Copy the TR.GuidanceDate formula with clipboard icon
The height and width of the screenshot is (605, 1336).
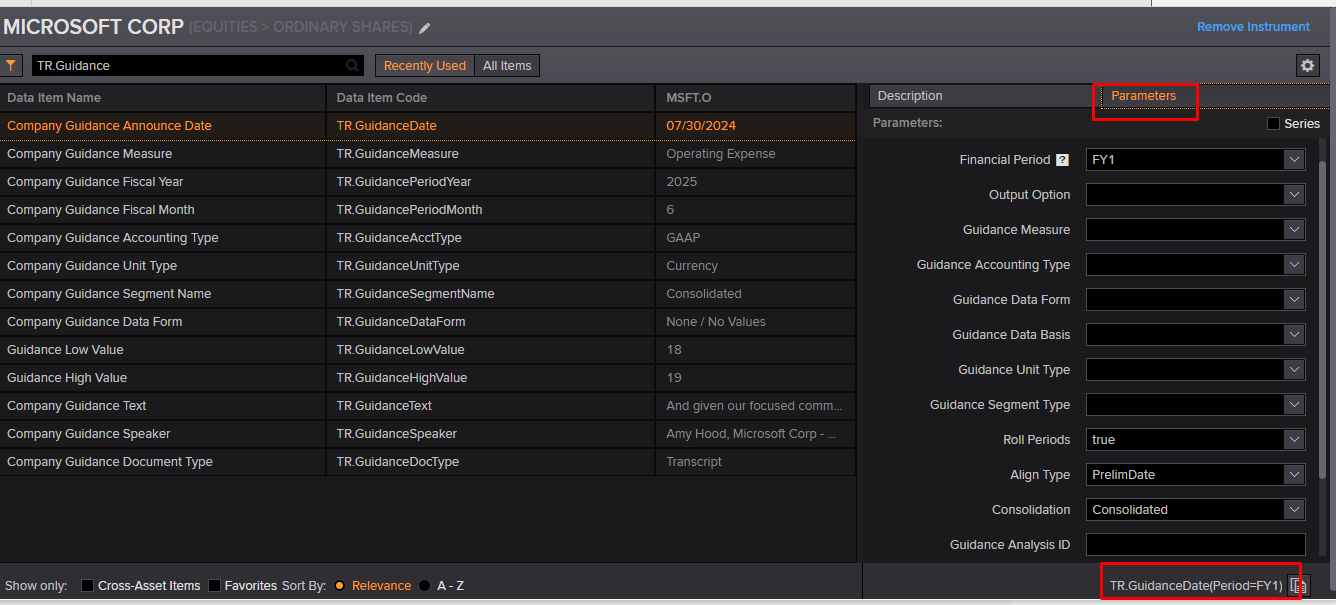pyautogui.click(x=1298, y=586)
